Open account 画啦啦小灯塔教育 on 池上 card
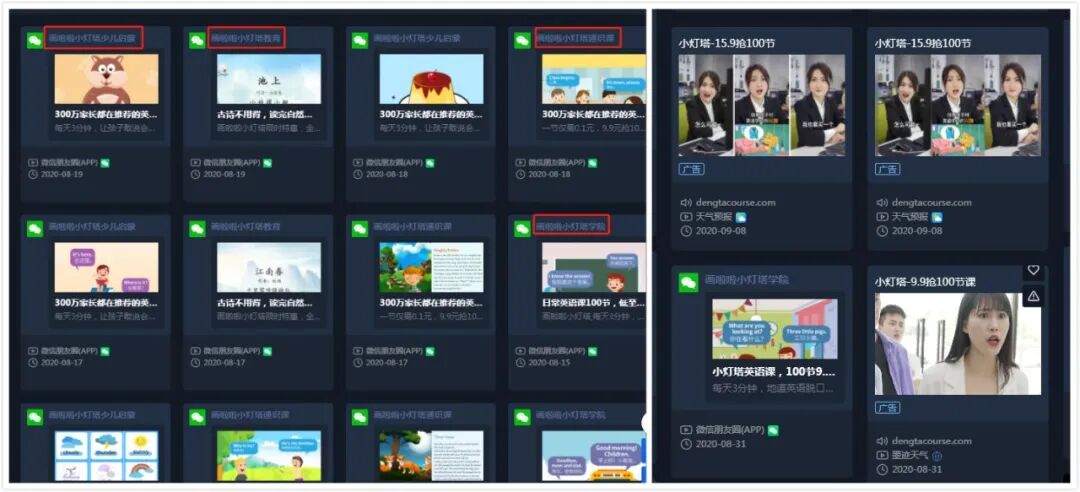Viewport: 1080px width, 492px height. coord(246,38)
